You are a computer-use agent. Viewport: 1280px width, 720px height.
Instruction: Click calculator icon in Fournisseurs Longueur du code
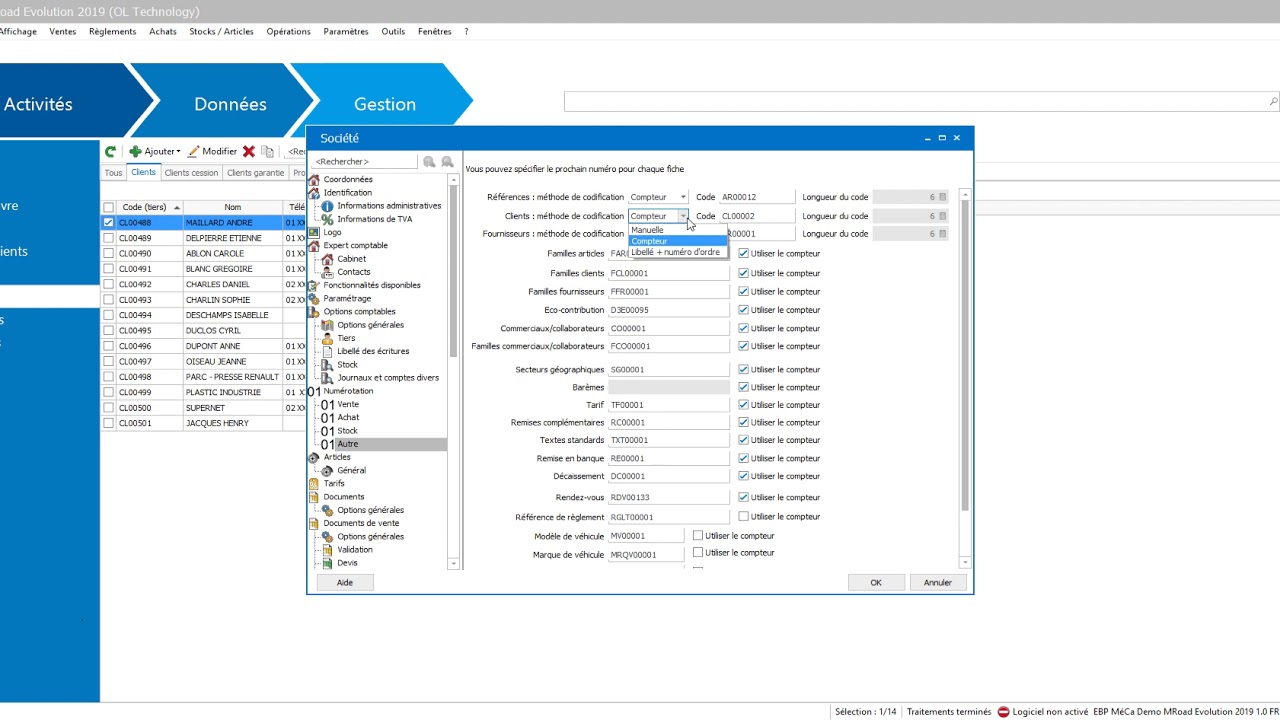coord(942,234)
